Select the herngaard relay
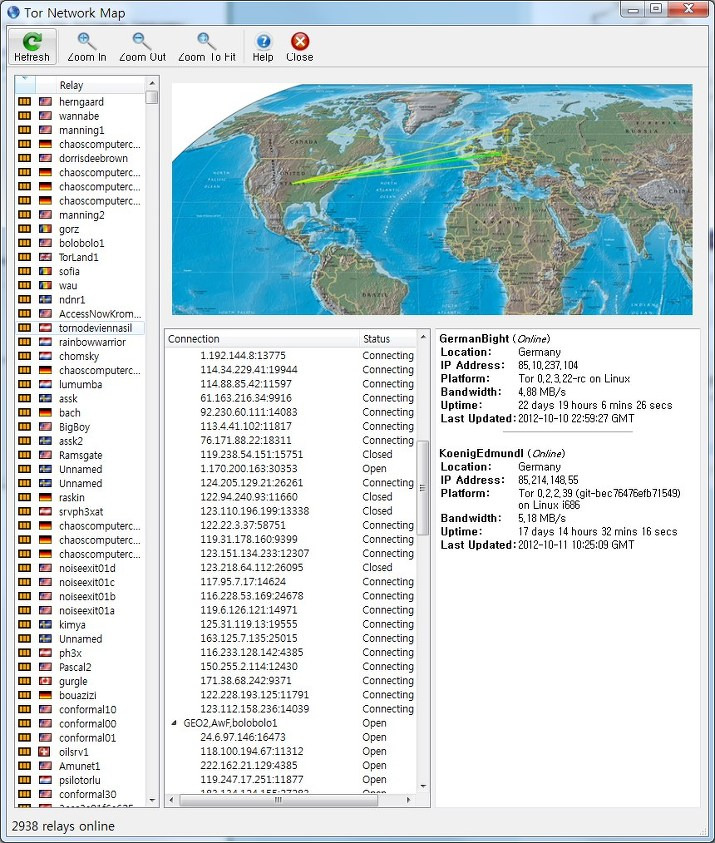 click(x=81, y=102)
